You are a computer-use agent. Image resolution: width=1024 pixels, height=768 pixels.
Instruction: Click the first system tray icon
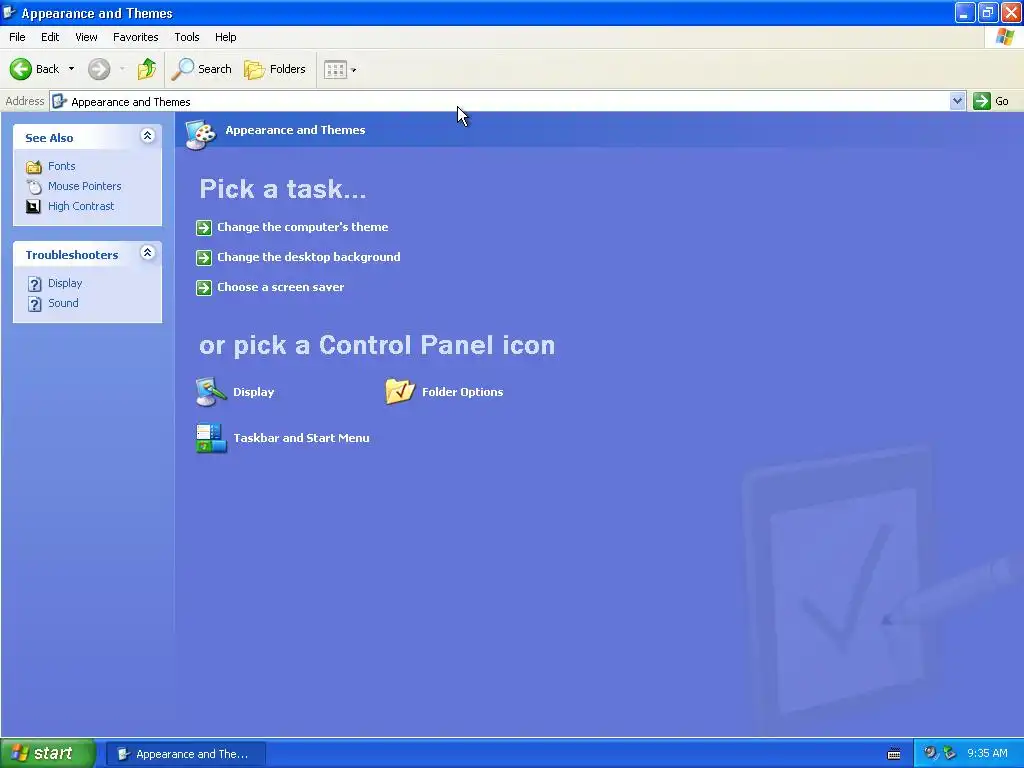(930, 753)
